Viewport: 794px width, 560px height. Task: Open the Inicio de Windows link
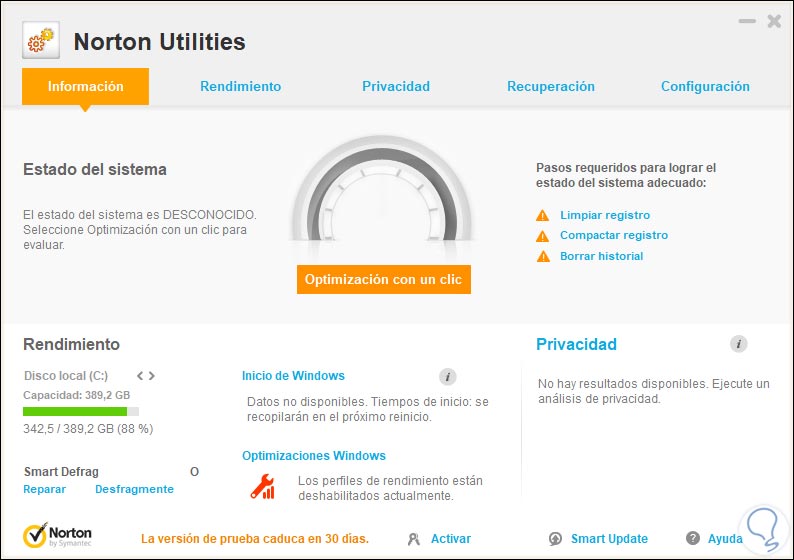click(293, 376)
